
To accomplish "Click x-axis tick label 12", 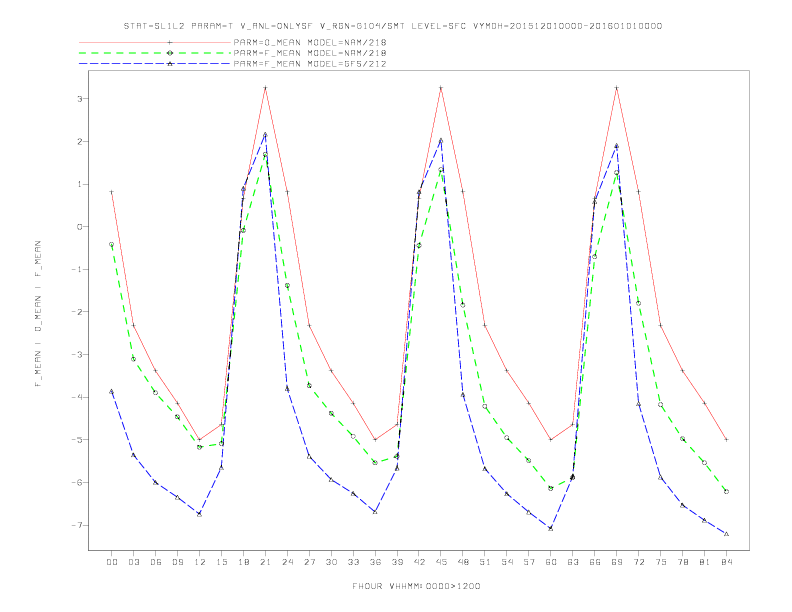I will point(200,562).
